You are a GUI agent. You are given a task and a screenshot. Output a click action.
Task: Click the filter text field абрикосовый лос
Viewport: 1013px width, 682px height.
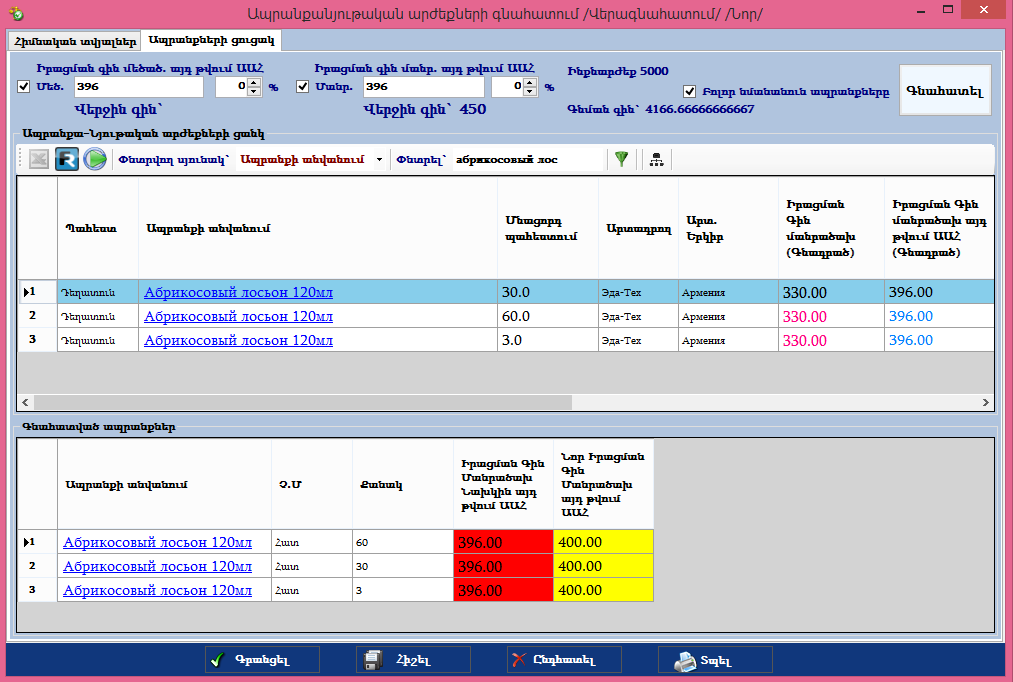[527, 160]
